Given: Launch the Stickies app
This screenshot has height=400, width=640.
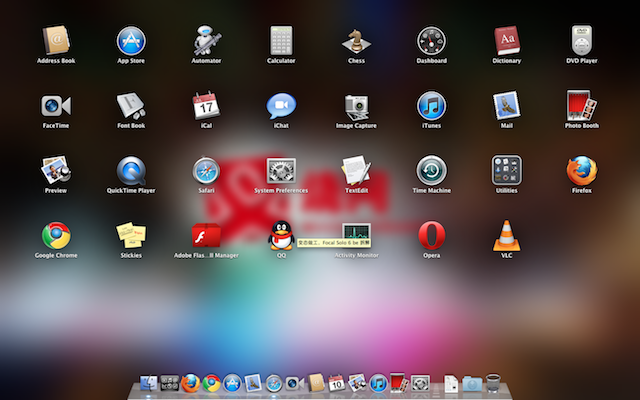Looking at the screenshot, I should coord(131,235).
